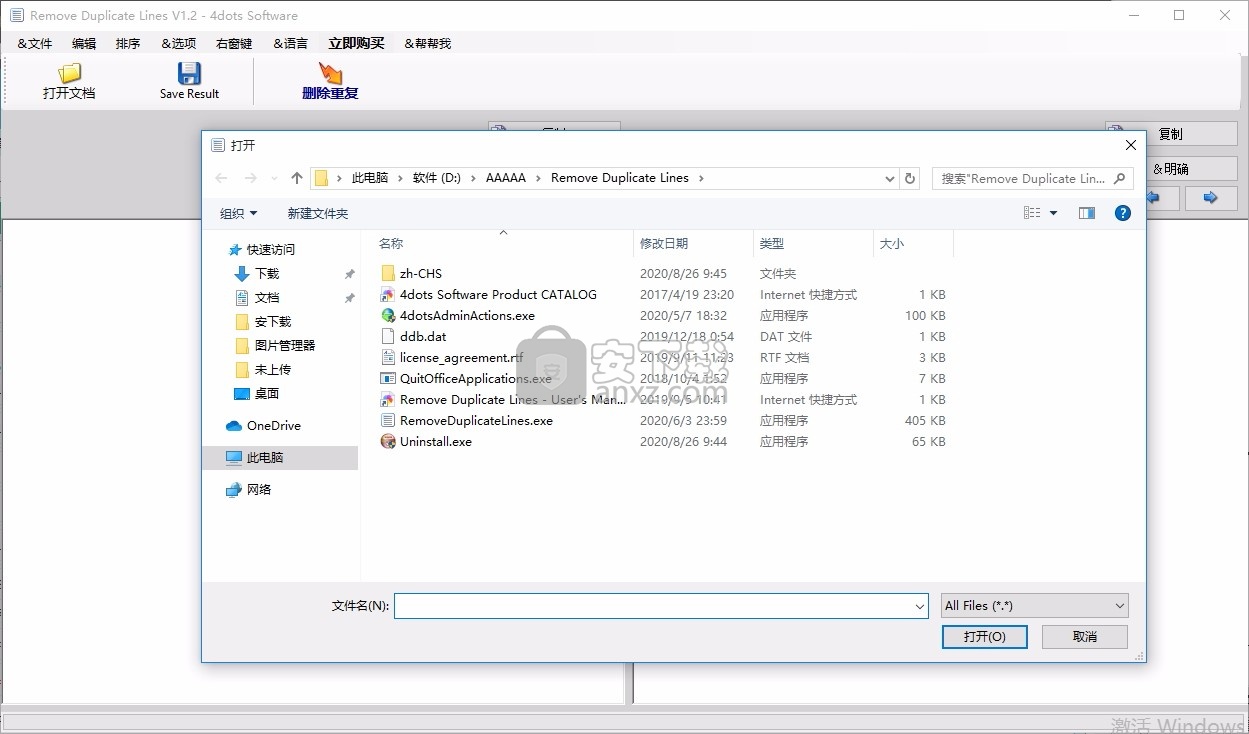The width and height of the screenshot is (1249, 734).
Task: Click the 删除重复 toolbar icon
Action: [x=330, y=73]
